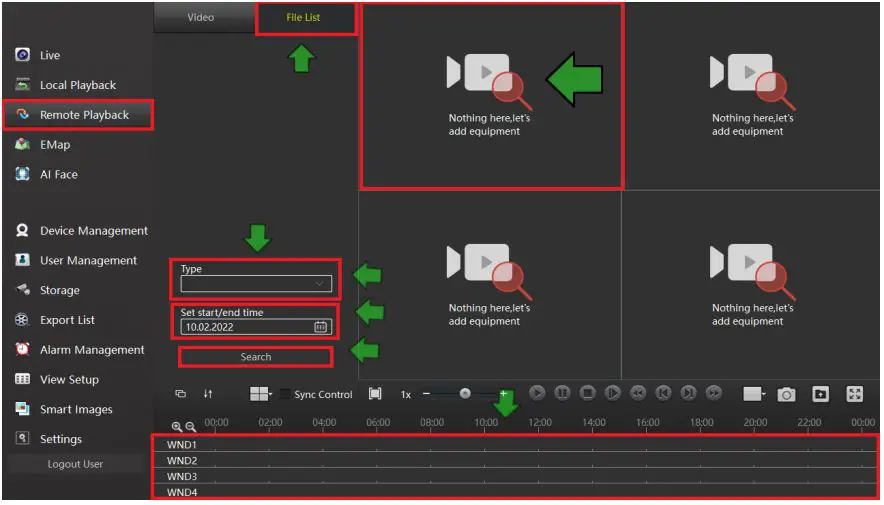Click the 1x speed label

pyautogui.click(x=405, y=395)
